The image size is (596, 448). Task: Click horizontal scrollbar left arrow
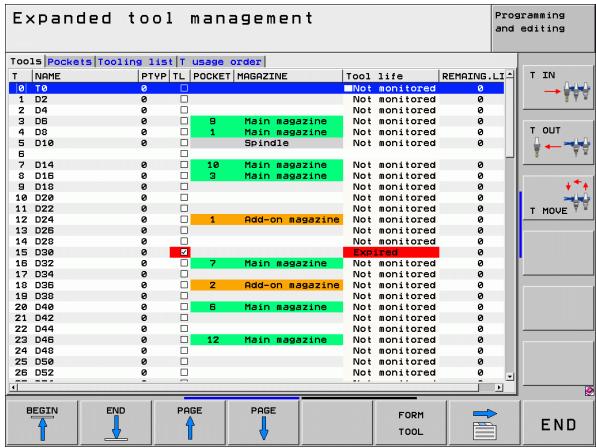tap(14, 388)
